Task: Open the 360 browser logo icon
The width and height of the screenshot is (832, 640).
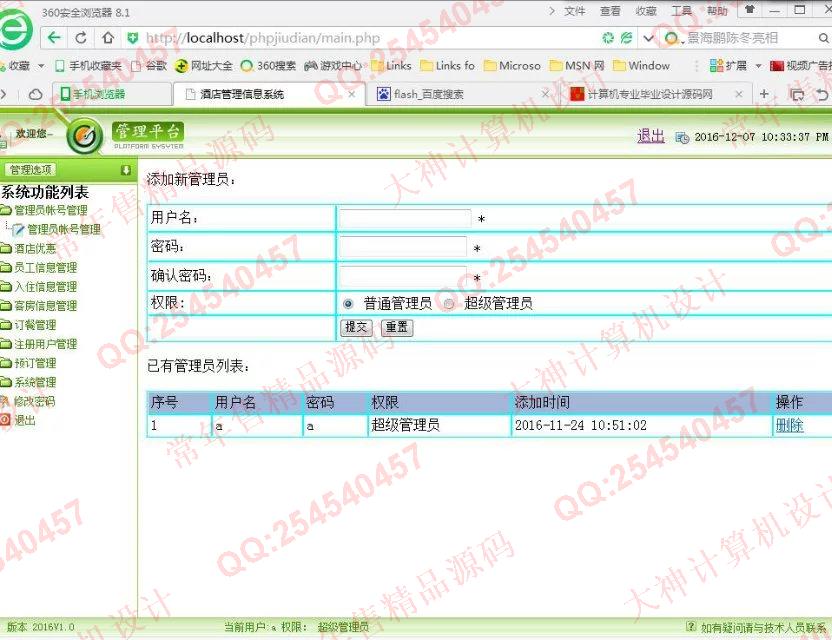Action: click(x=15, y=29)
